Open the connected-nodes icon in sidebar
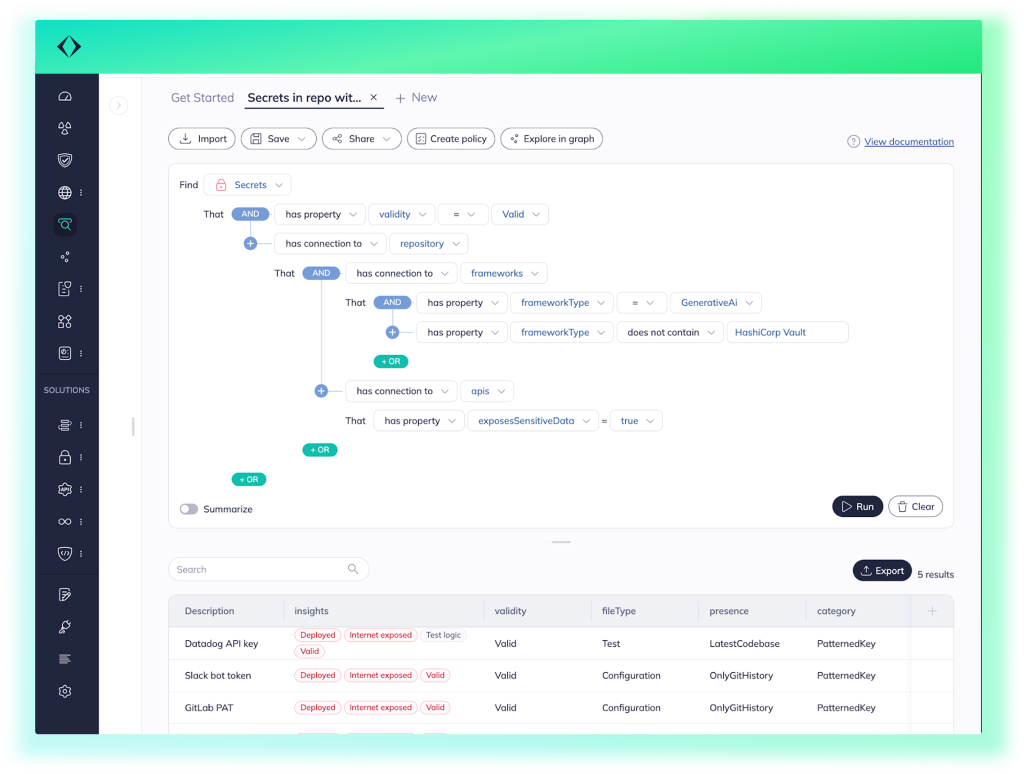1024x774 pixels. coord(65,256)
